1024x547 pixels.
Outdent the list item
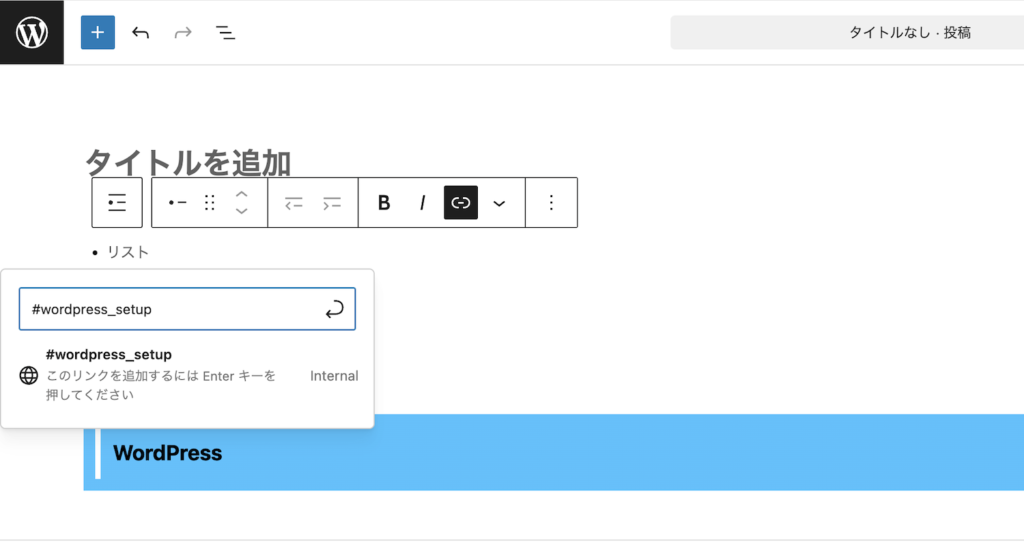click(x=294, y=203)
